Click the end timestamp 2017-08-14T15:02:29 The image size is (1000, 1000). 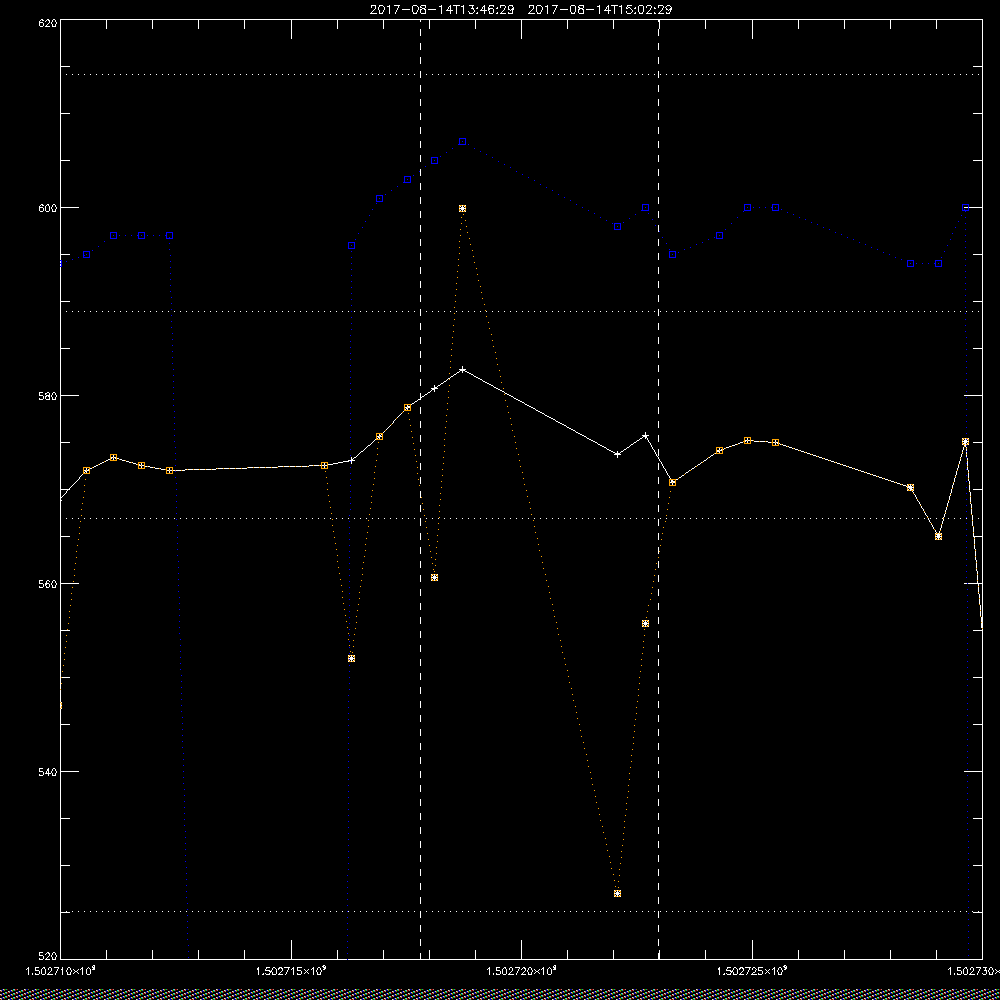tap(600, 10)
